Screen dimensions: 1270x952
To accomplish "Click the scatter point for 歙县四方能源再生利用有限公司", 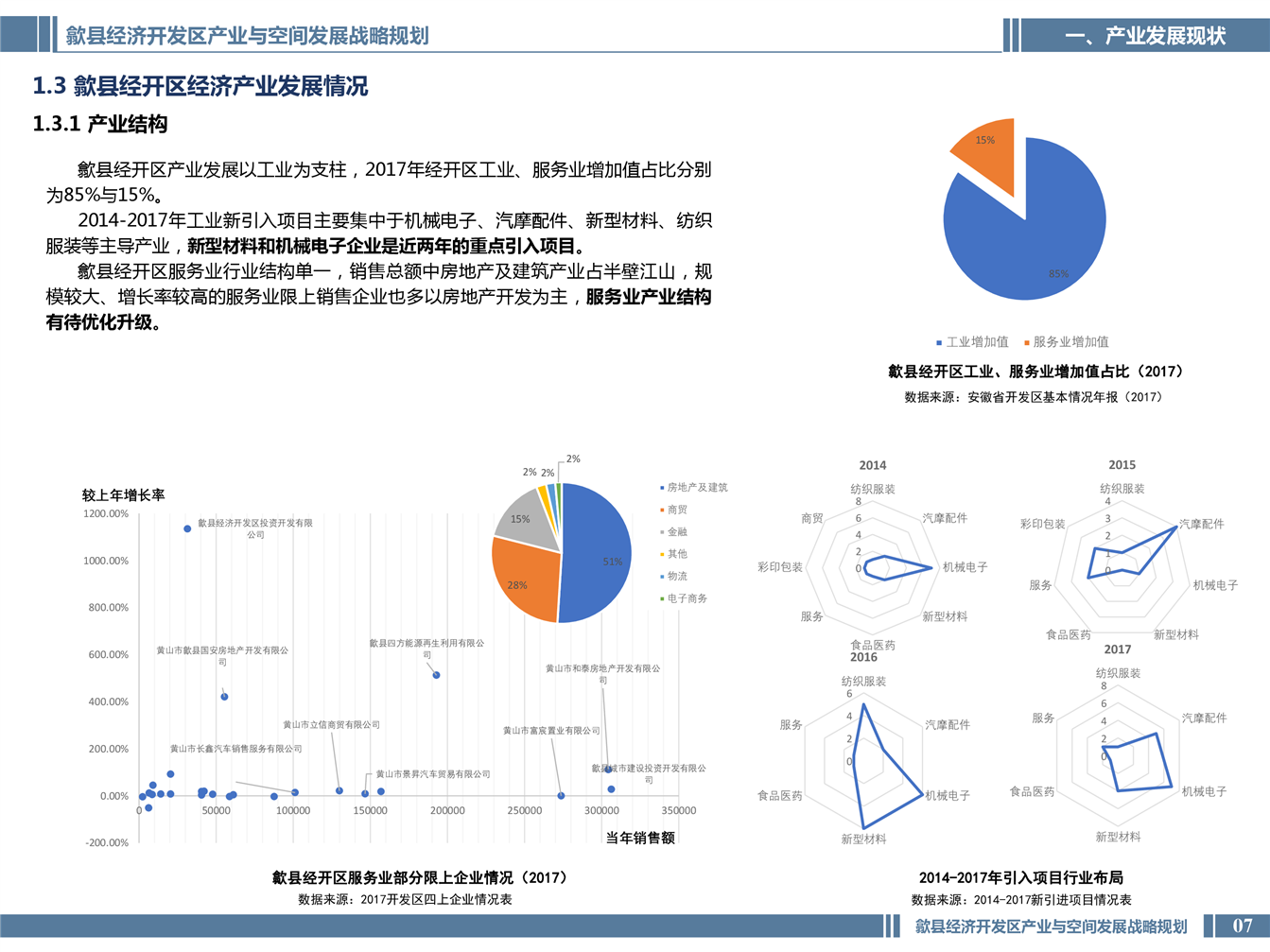I will coord(436,675).
